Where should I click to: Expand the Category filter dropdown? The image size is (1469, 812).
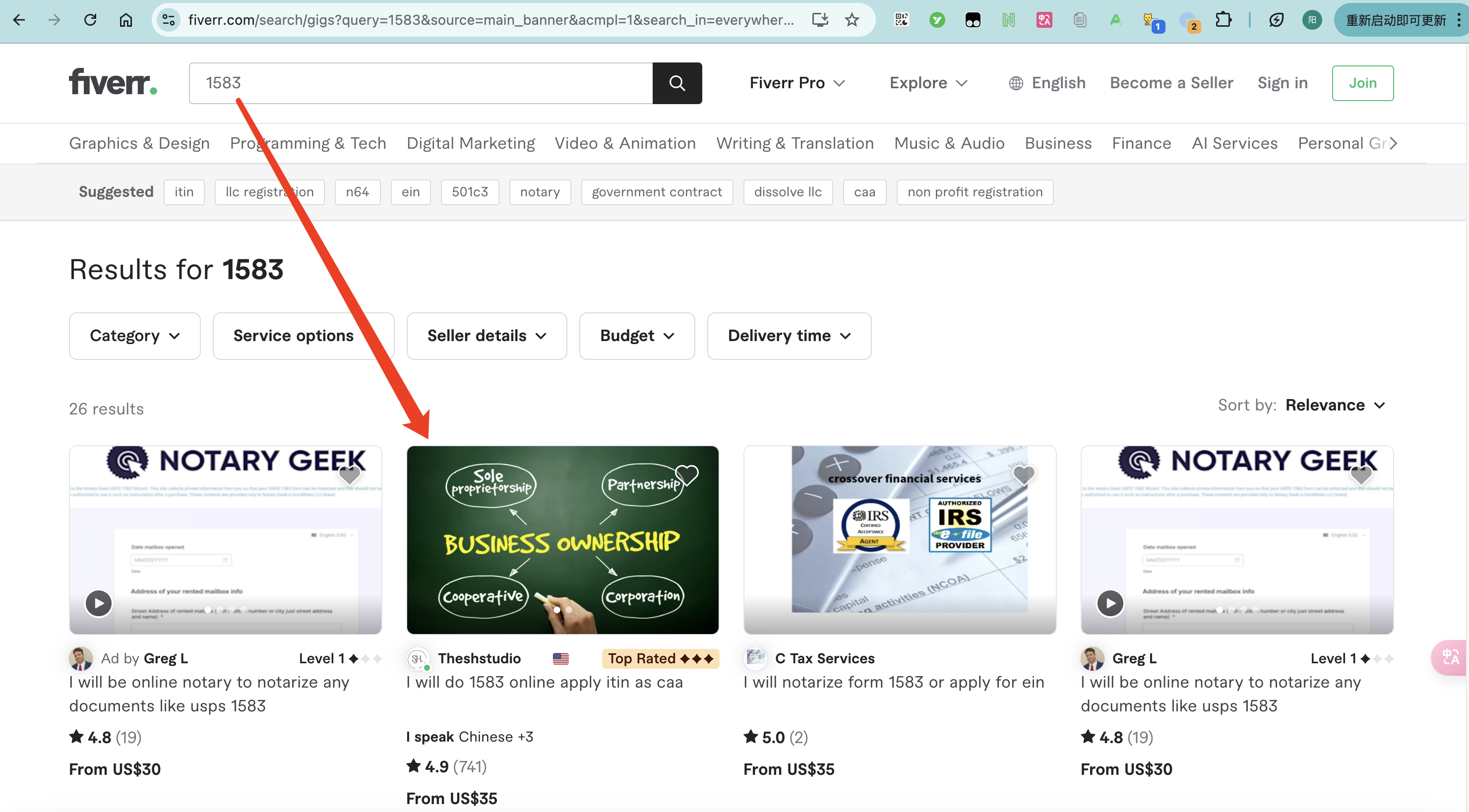[x=134, y=336]
